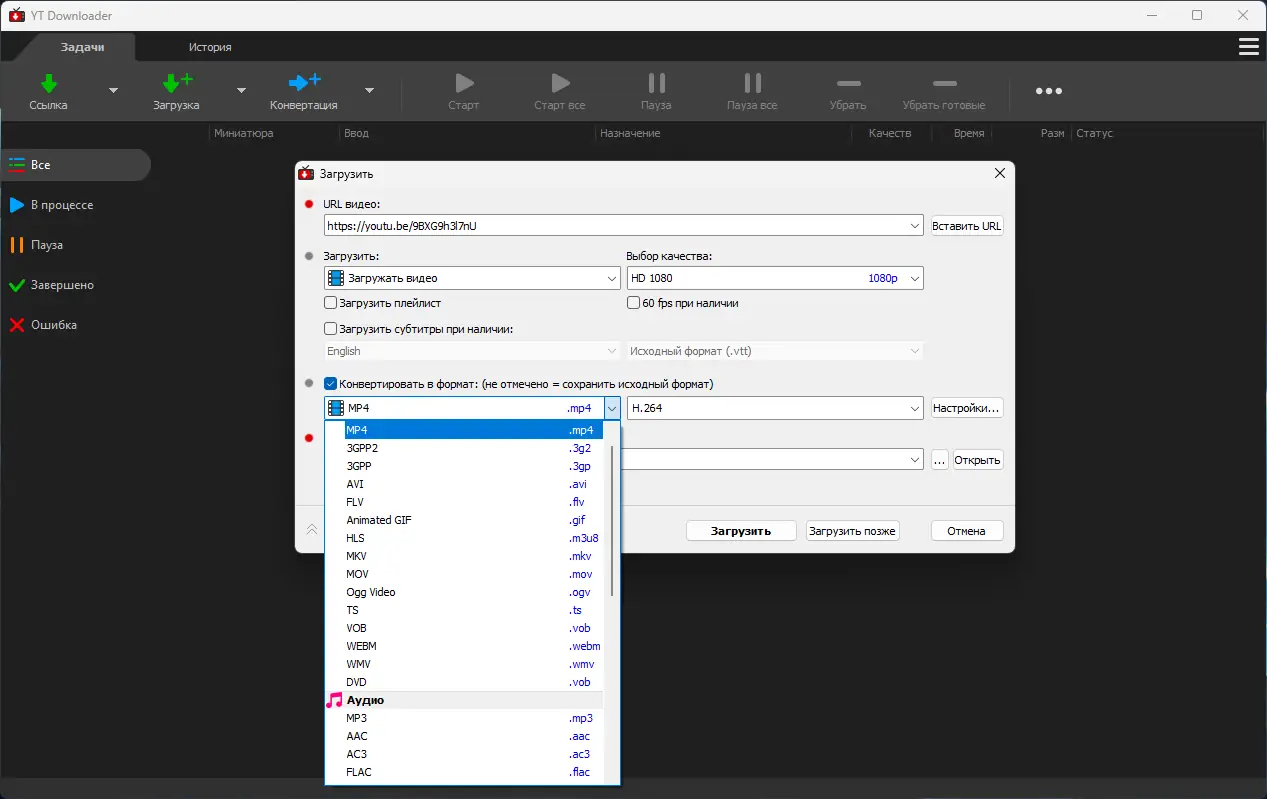Show Ошибка tasks with red cross
This screenshot has height=799, width=1267.
53,325
